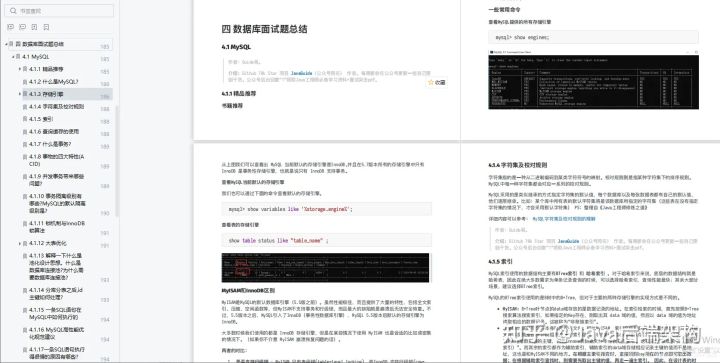Click the star 收藏 button

coord(436,82)
